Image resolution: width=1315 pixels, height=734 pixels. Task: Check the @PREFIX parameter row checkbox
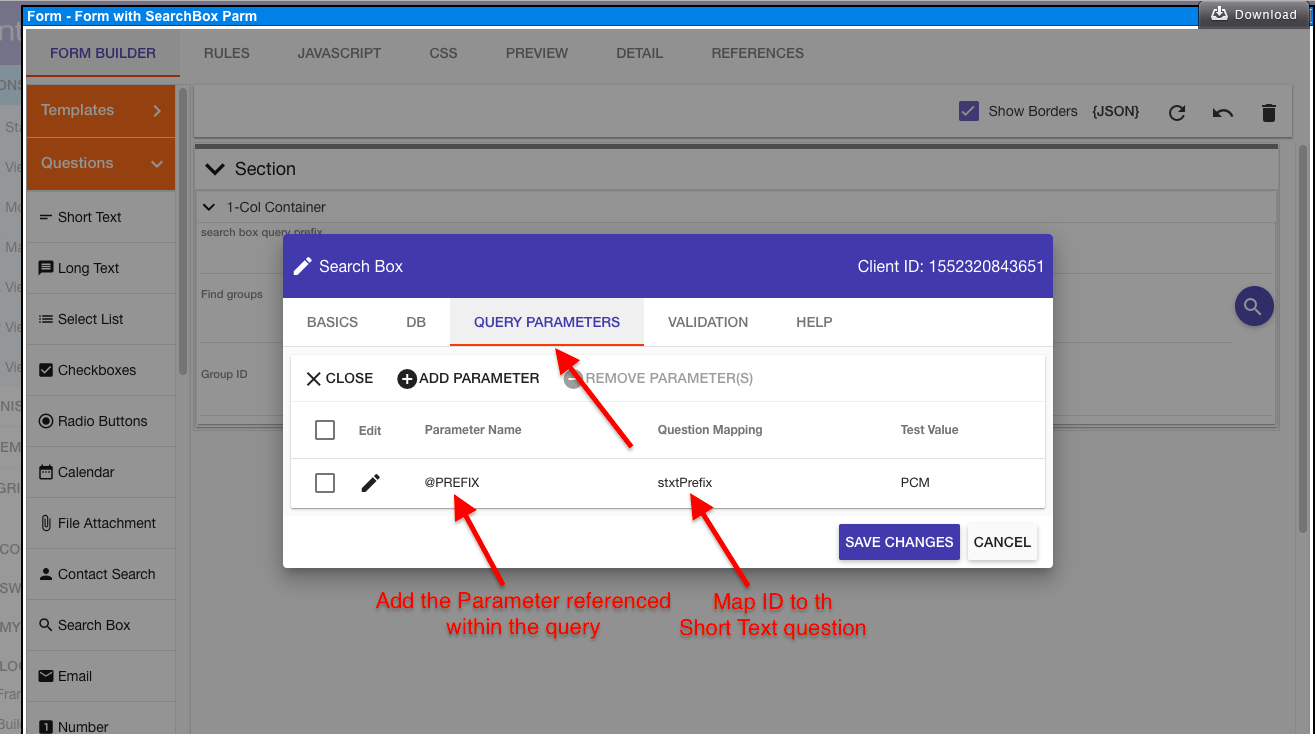point(325,483)
